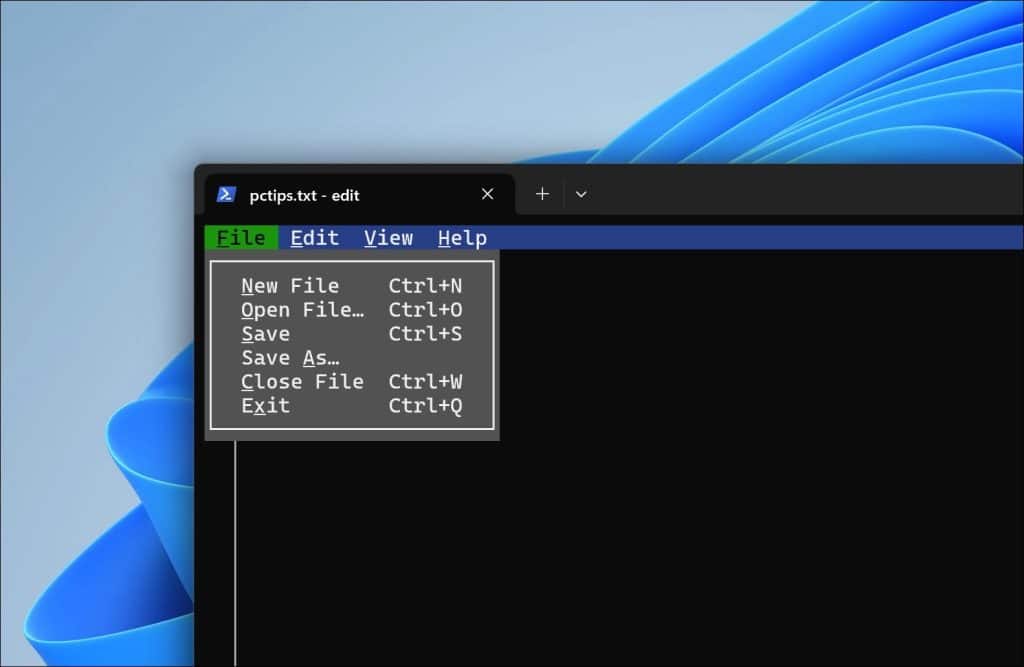Open the File menu
The image size is (1024, 667).
241,238
